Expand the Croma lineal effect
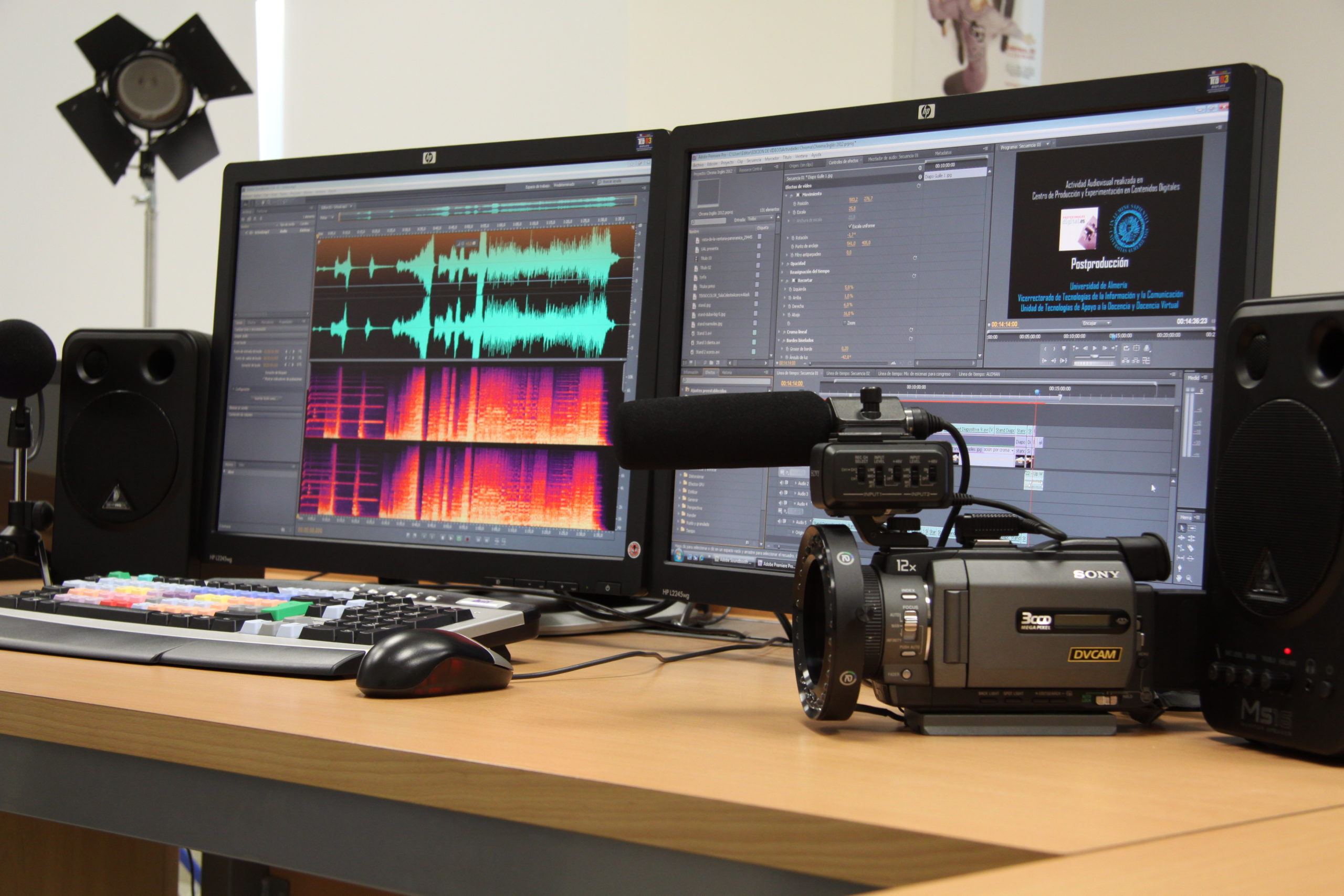This screenshot has height=896, width=1344. pyautogui.click(x=780, y=331)
